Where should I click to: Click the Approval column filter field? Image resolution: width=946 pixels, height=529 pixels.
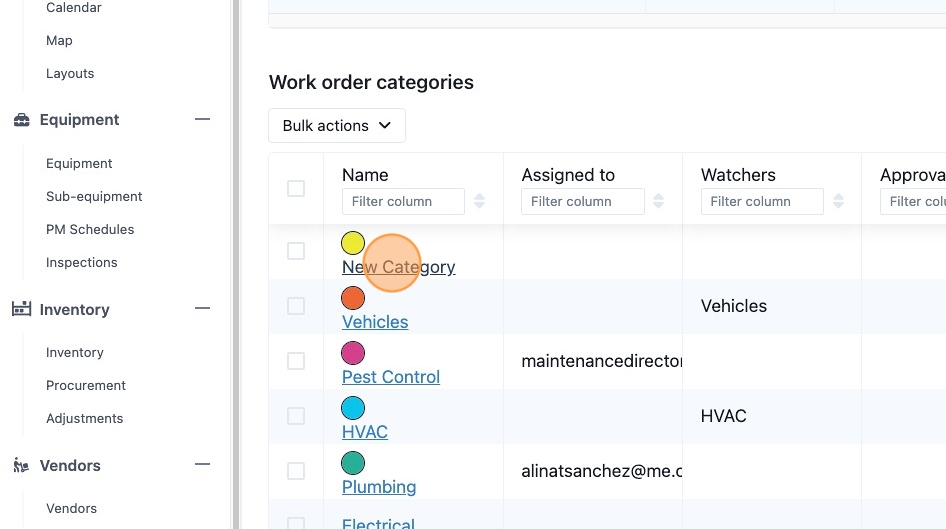tap(913, 201)
